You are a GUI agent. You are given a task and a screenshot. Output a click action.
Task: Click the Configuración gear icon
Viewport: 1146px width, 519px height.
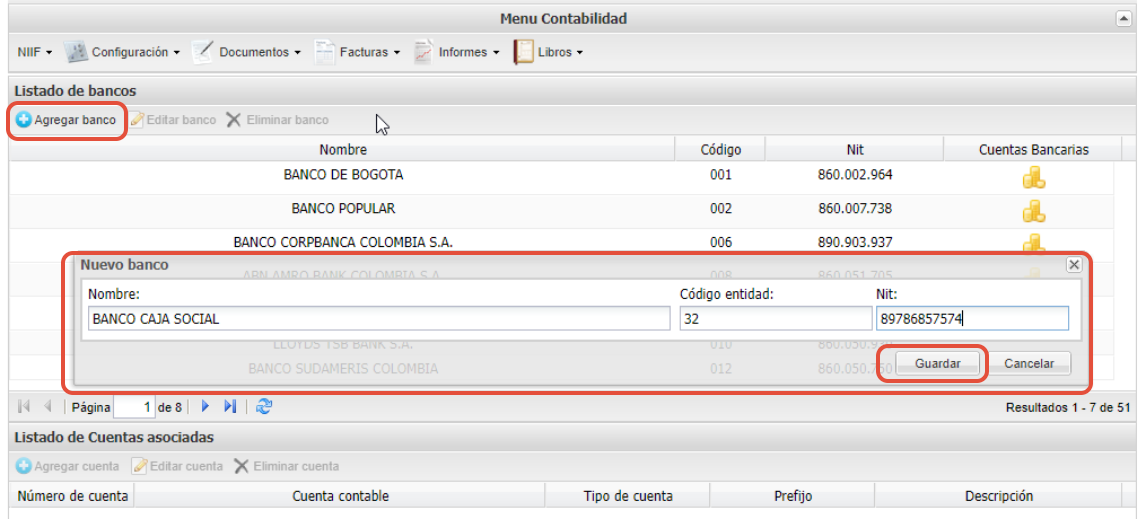pos(76,53)
